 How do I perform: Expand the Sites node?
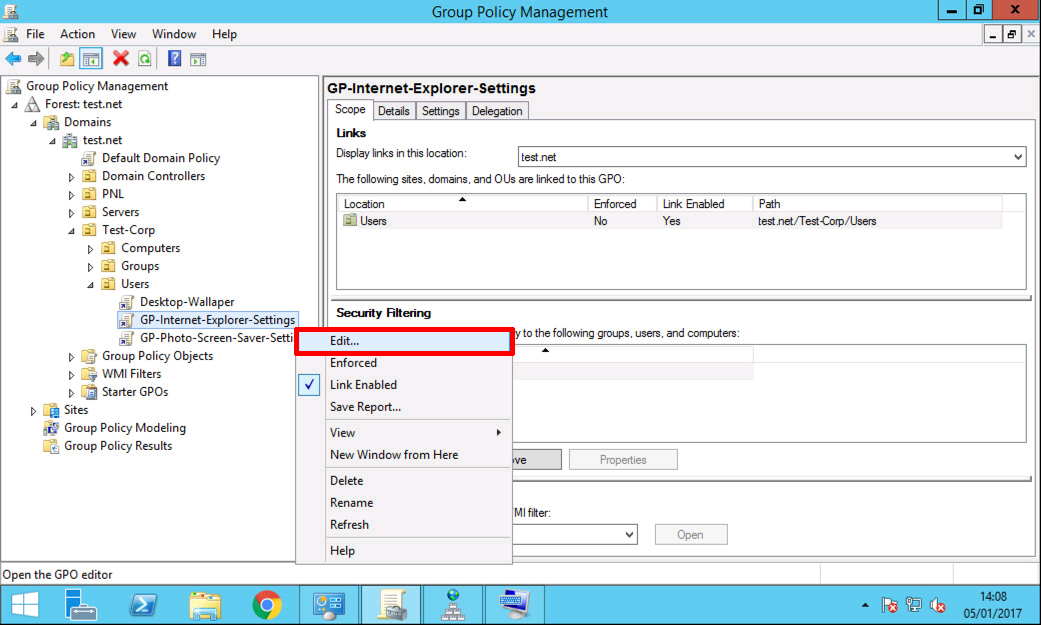click(34, 411)
